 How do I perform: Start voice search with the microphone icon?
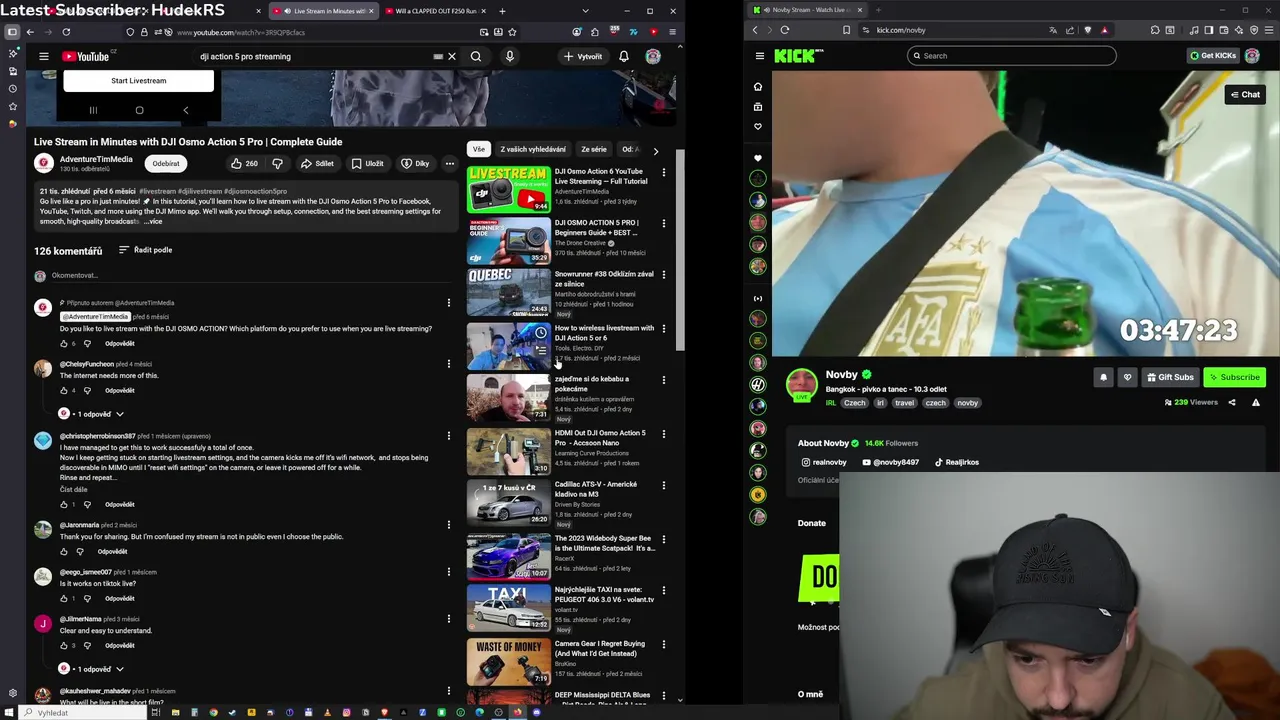[x=509, y=56]
